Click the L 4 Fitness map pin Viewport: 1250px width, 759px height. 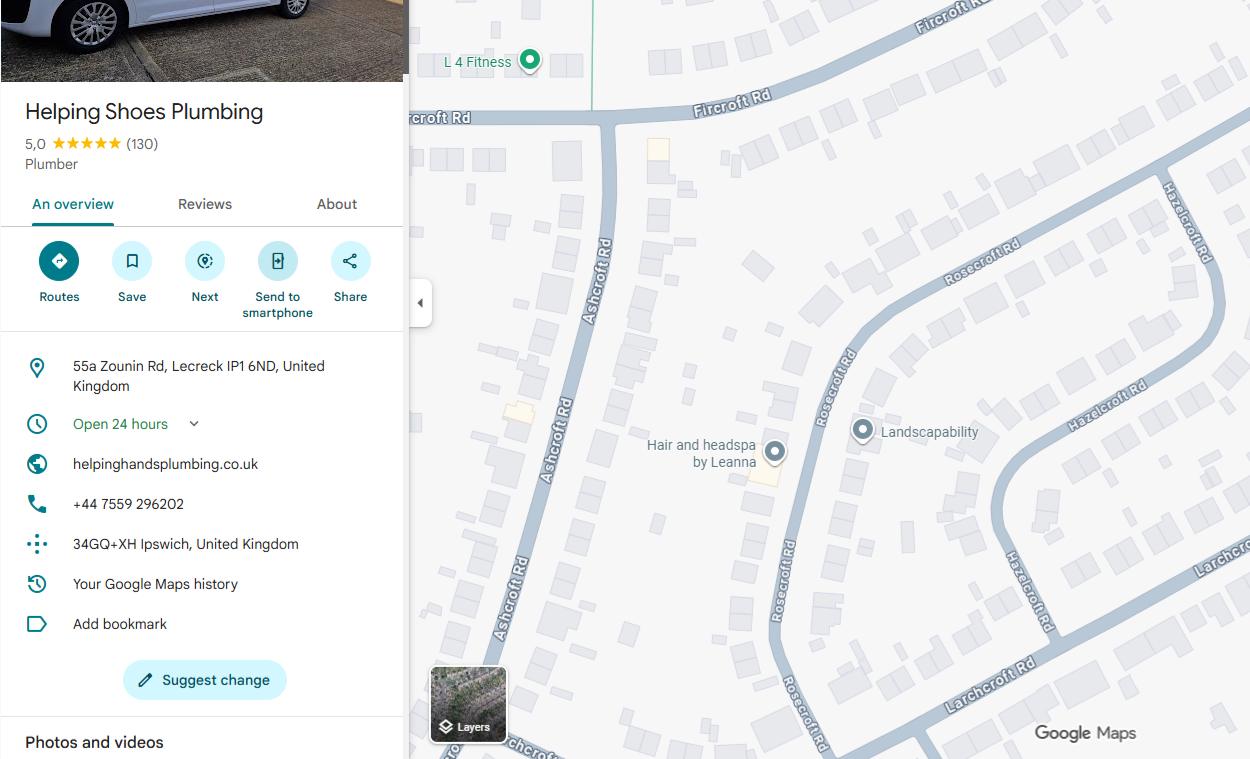[531, 61]
